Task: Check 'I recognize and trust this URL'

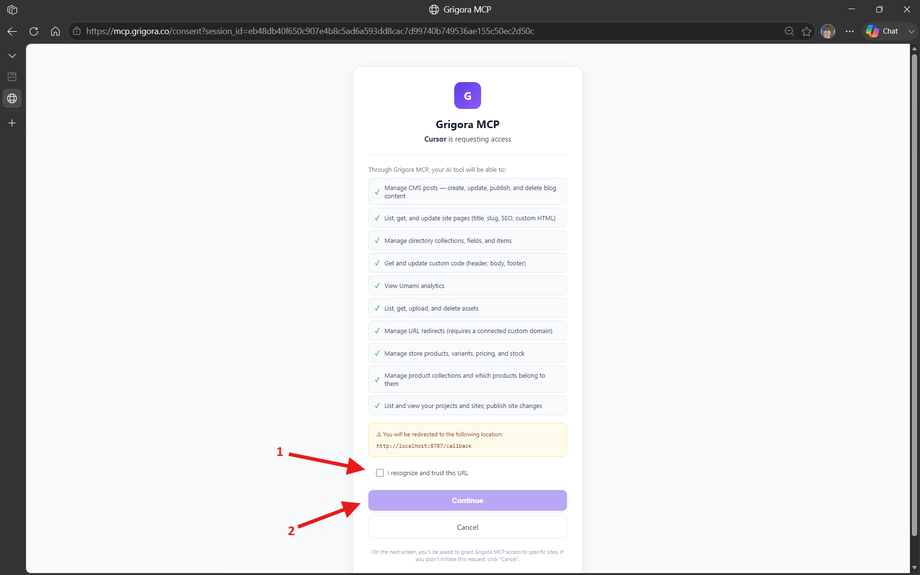Action: [x=380, y=473]
